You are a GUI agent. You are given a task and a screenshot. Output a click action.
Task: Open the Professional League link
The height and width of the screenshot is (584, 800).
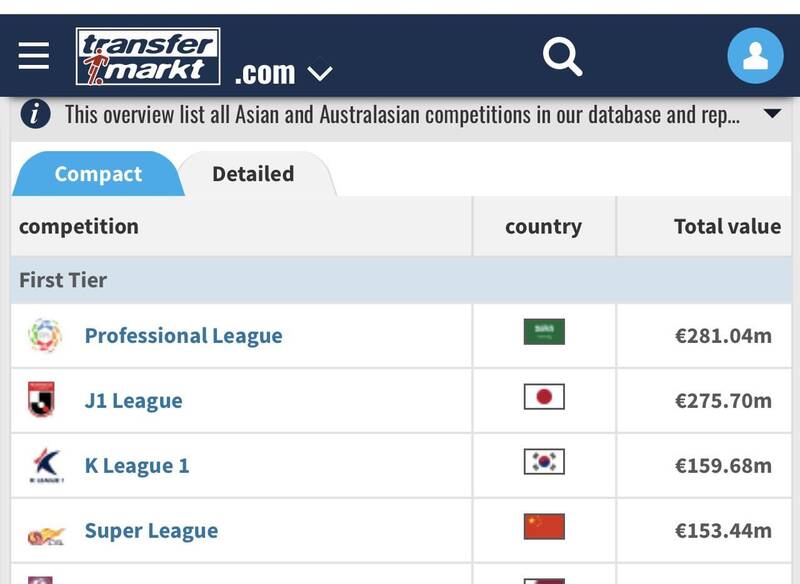183,336
